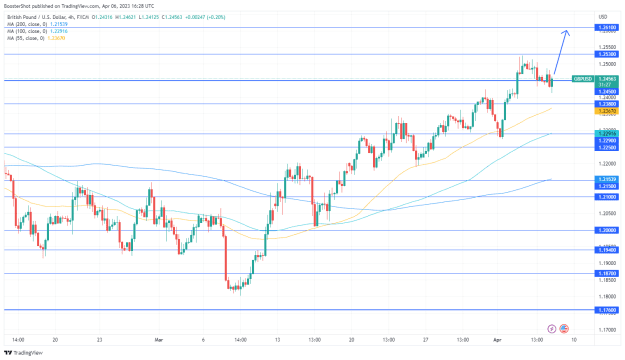Click the orange 1.23670 MA axis label

click(607, 111)
